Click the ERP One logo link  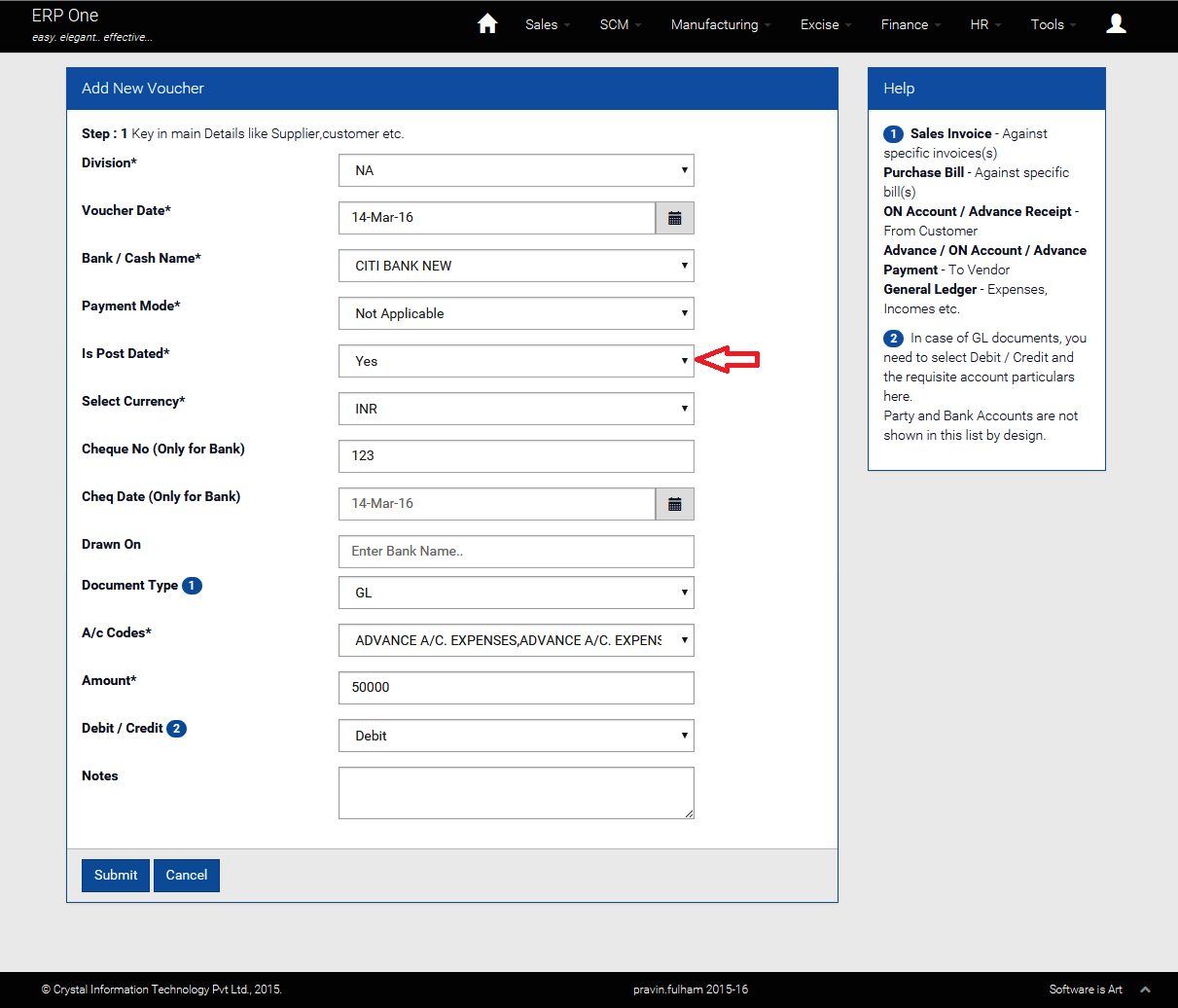[65, 16]
